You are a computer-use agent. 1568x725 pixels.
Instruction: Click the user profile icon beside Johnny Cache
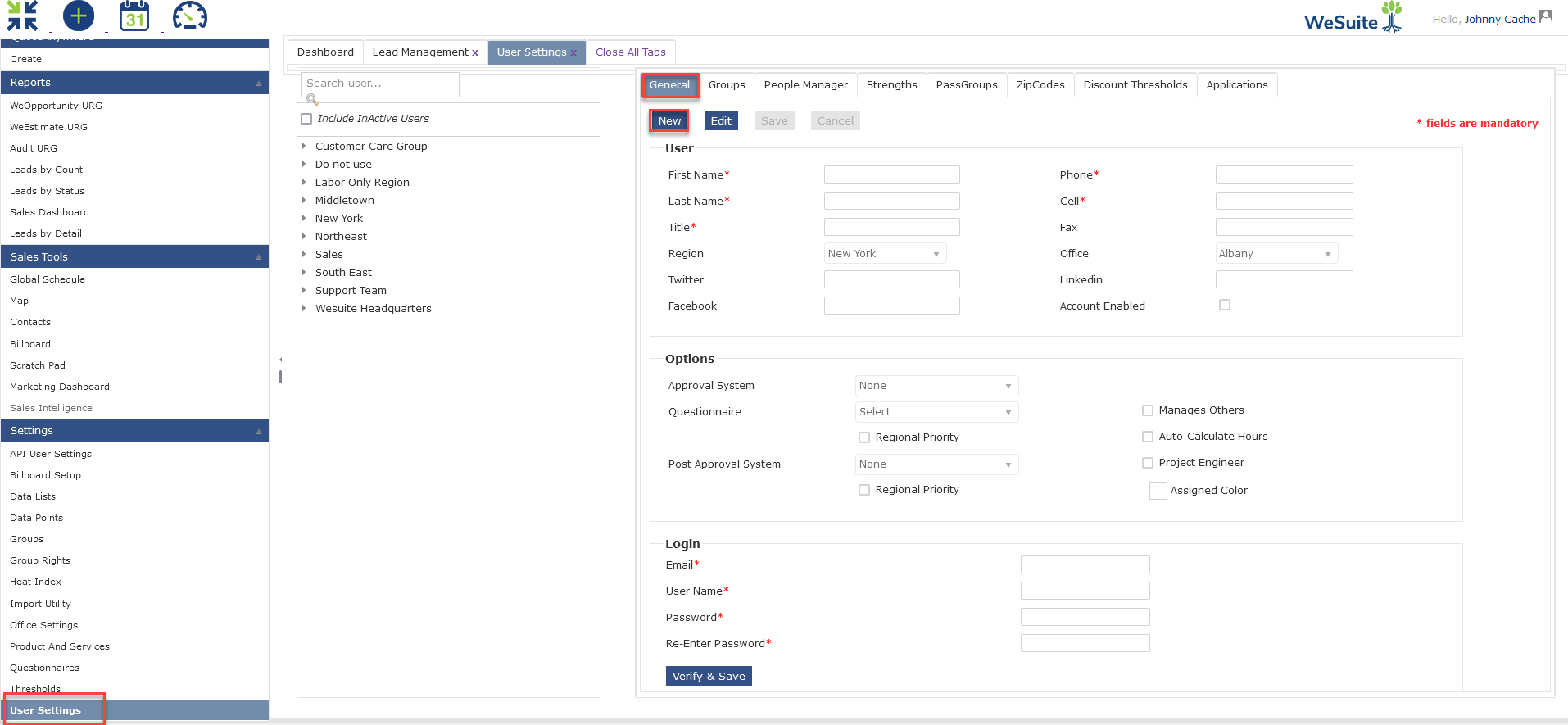click(x=1546, y=16)
